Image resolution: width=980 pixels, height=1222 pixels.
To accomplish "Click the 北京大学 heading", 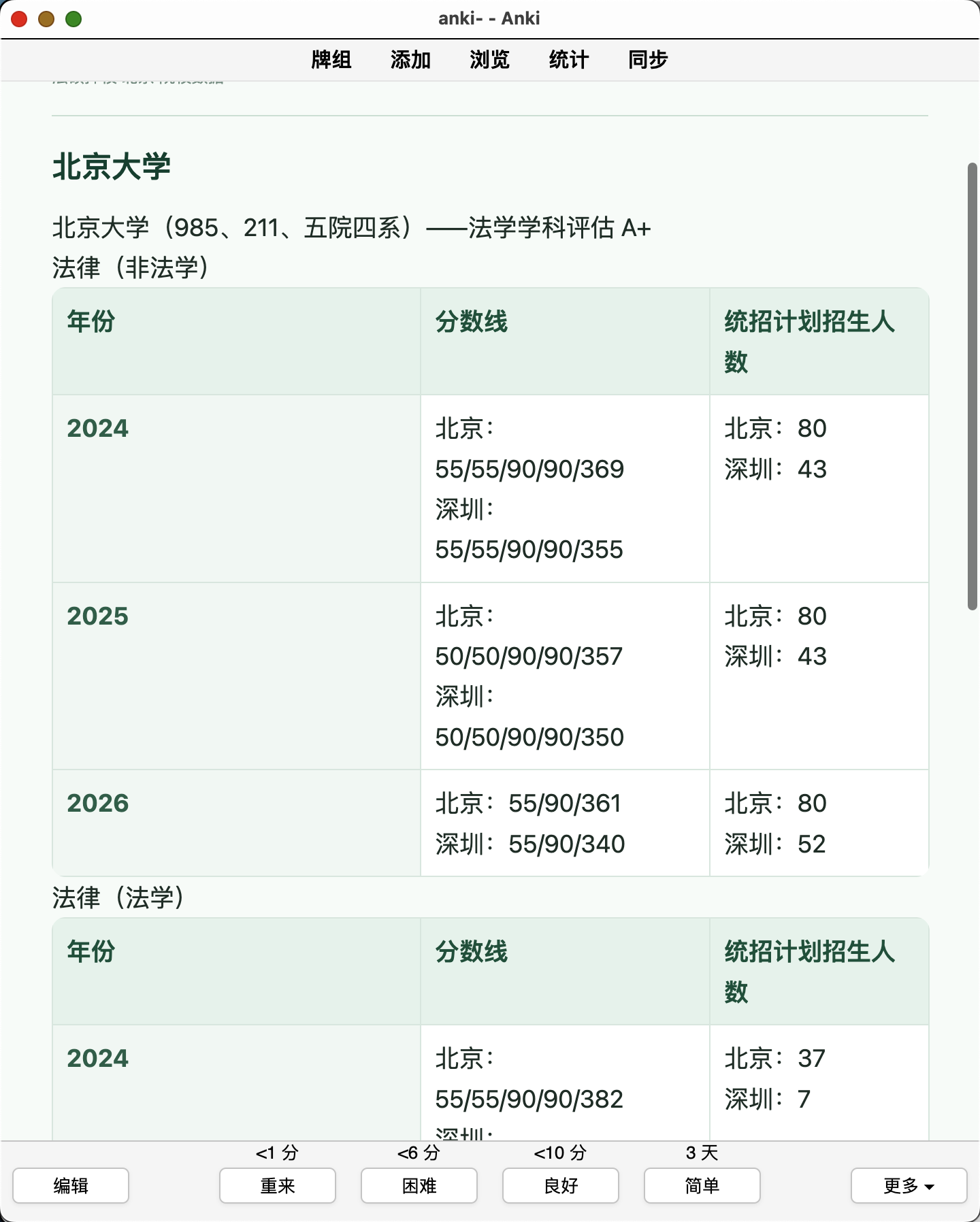I will pos(112,167).
